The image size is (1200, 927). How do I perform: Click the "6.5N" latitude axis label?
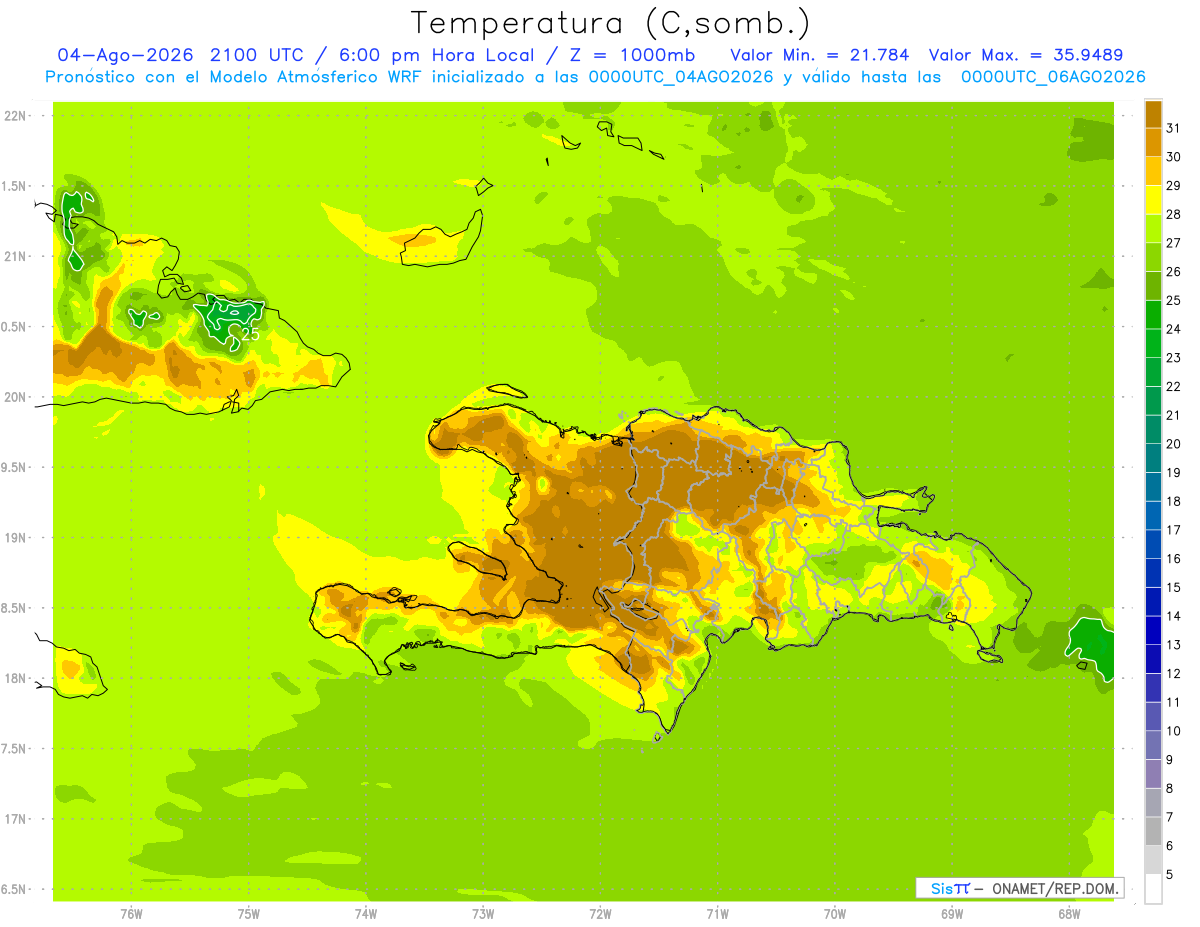pos(14,889)
